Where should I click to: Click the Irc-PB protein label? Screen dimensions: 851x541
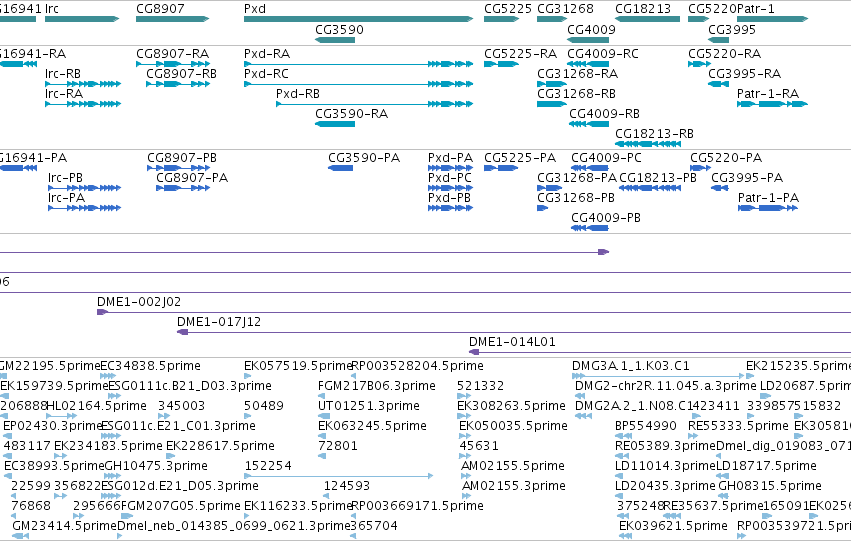coord(65,178)
